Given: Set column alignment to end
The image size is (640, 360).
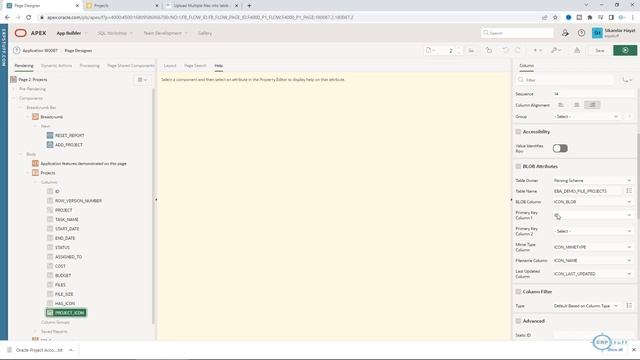Looking at the screenshot, I should (x=592, y=105).
